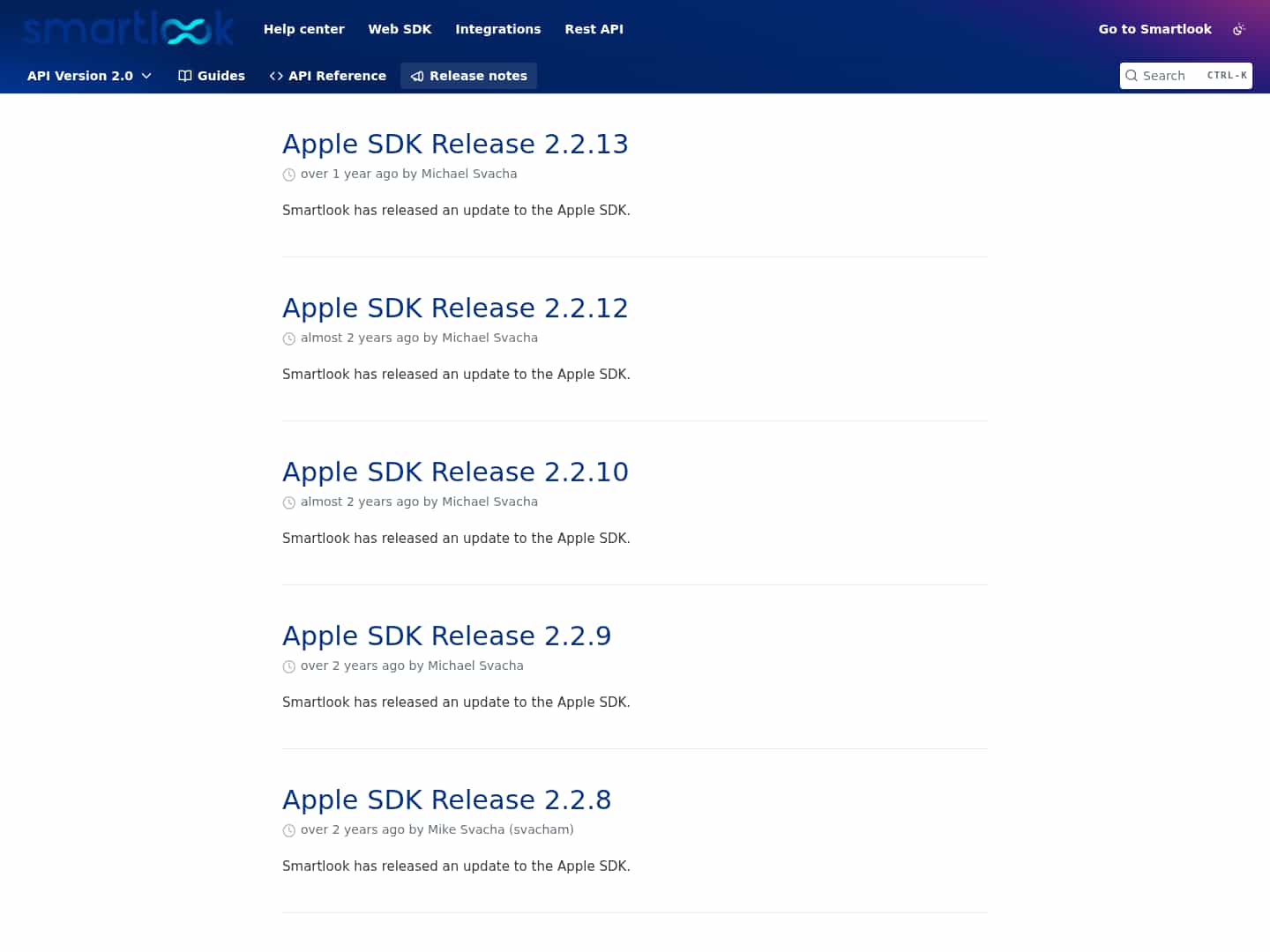This screenshot has width=1270, height=952.
Task: Open the Integrations section
Action: pyautogui.click(x=497, y=28)
